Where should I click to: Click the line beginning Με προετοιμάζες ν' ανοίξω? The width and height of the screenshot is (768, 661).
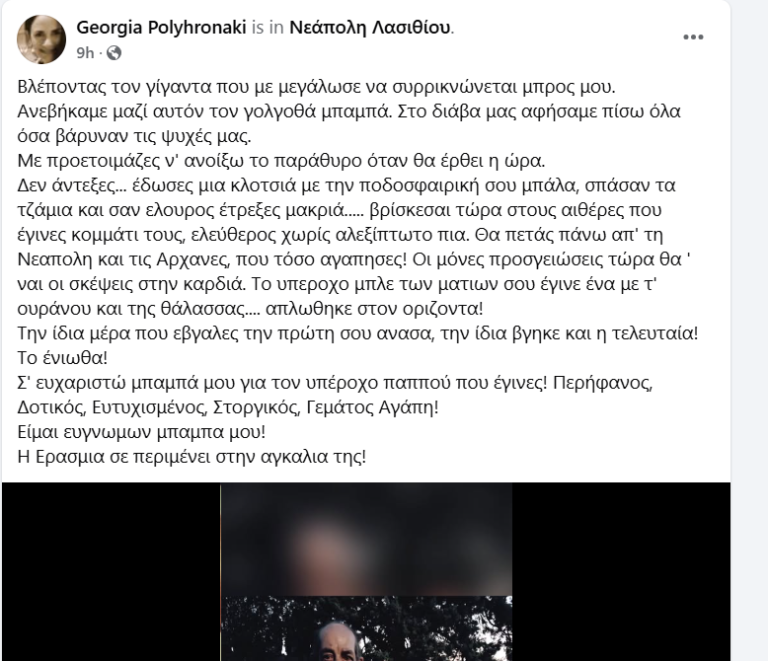(281, 161)
